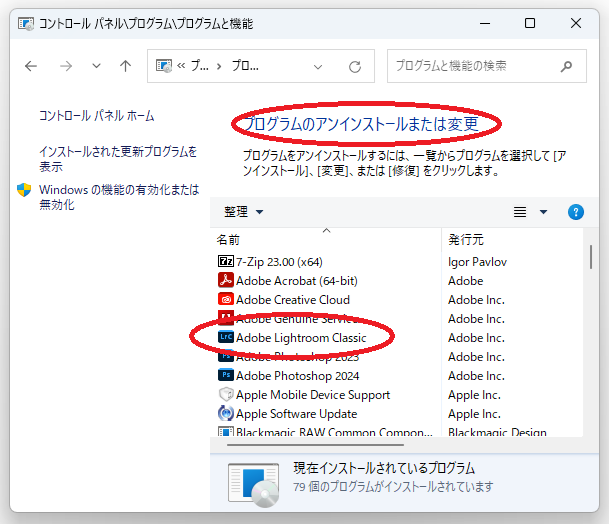Click the window title bar icon
Screen dimensions: 609x524
coord(26,24)
